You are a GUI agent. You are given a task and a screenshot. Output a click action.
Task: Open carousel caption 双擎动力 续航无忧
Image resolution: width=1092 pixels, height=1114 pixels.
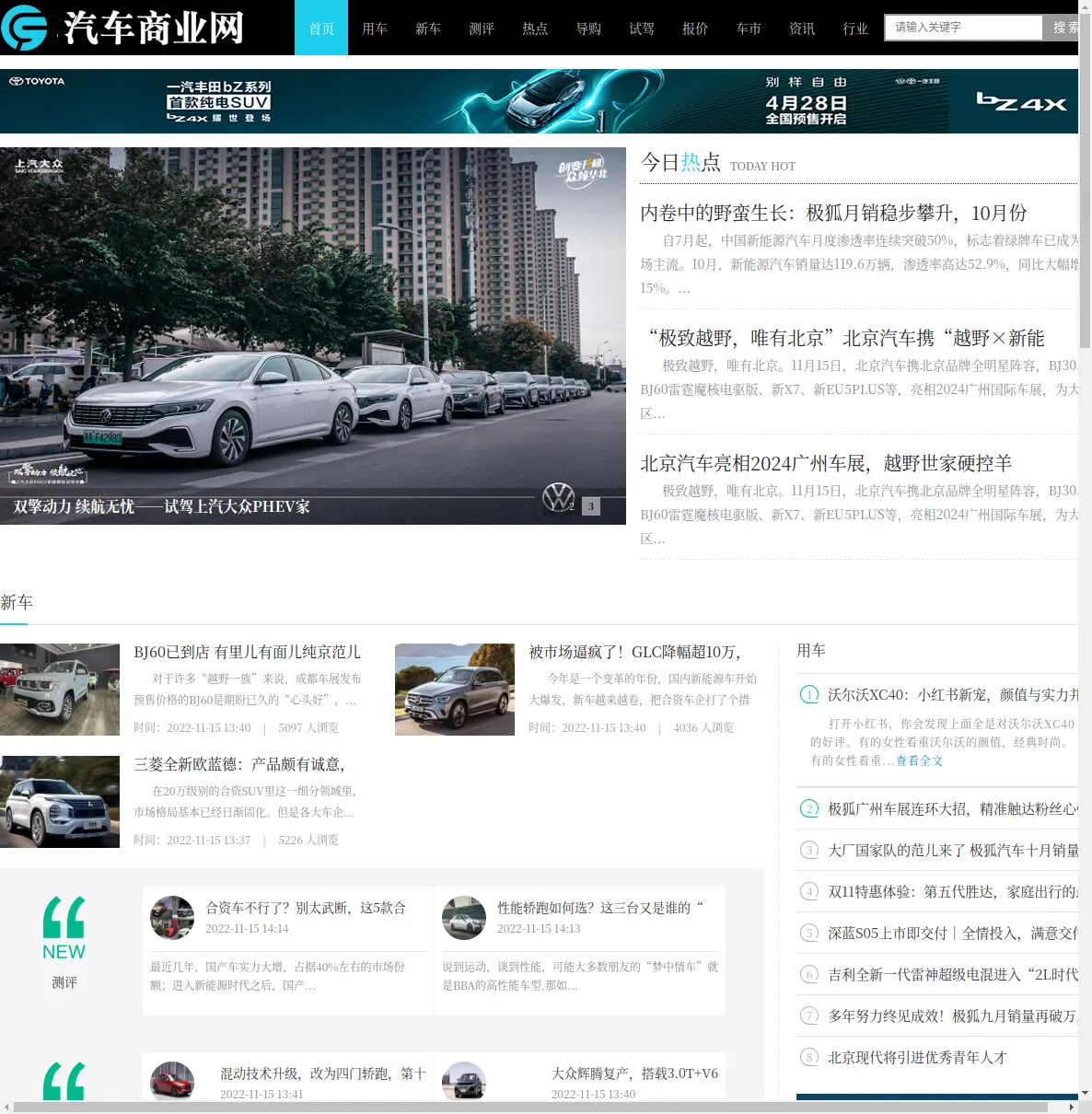coord(162,506)
